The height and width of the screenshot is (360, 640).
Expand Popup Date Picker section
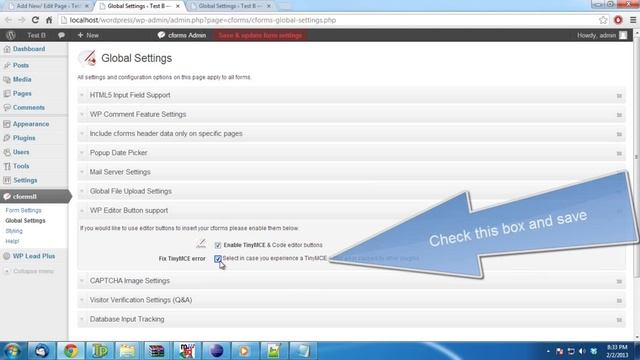pyautogui.click(x=351, y=153)
